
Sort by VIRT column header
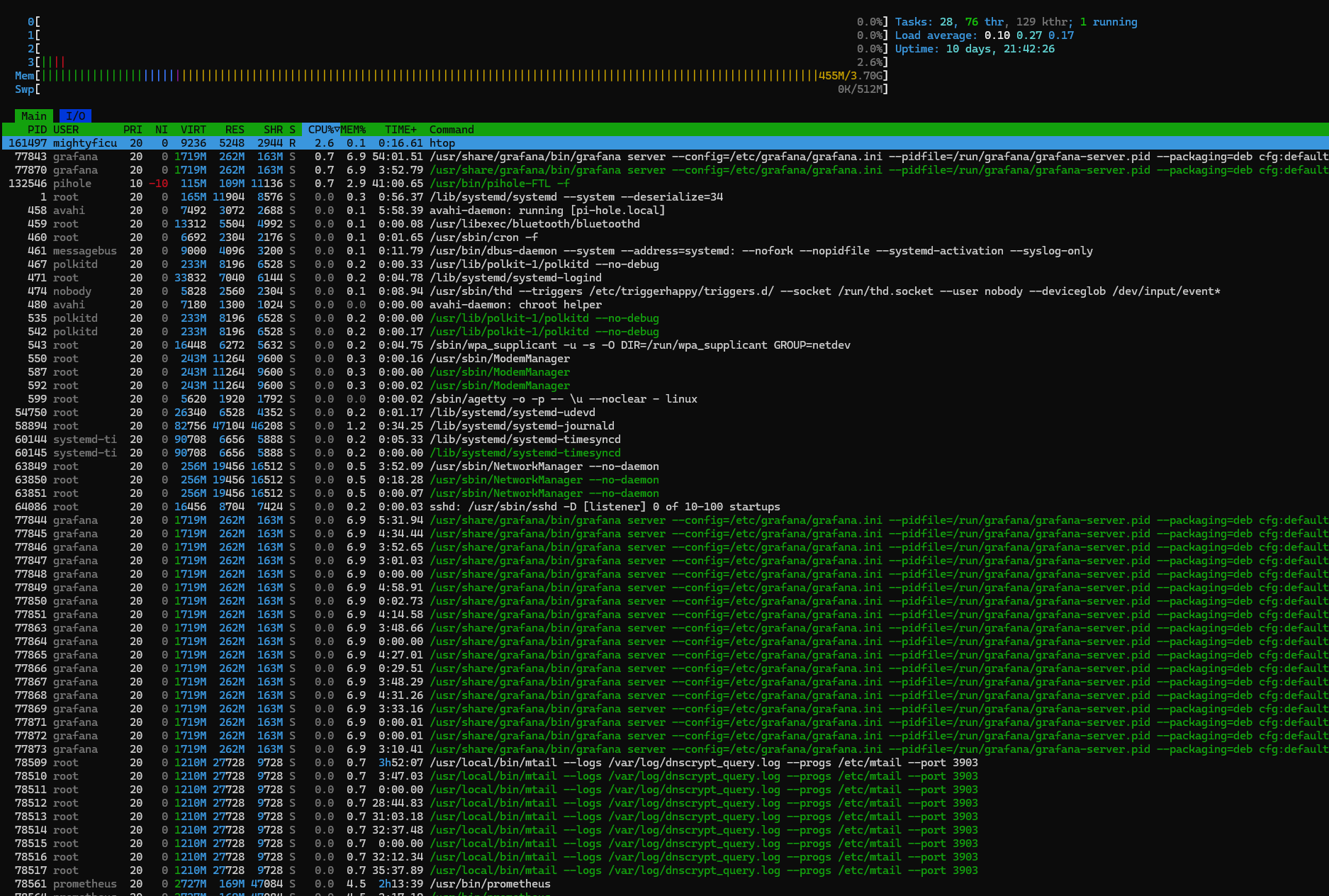click(x=193, y=130)
